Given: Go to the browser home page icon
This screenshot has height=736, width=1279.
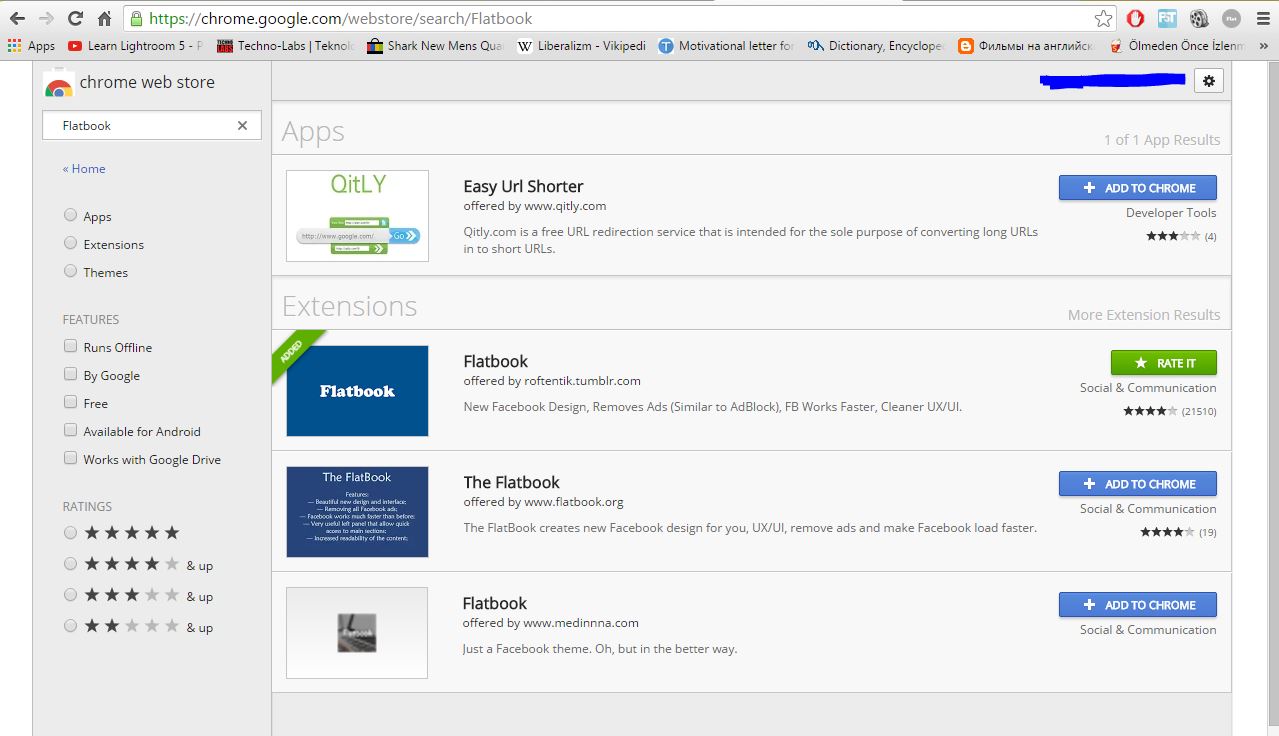Looking at the screenshot, I should (x=104, y=18).
